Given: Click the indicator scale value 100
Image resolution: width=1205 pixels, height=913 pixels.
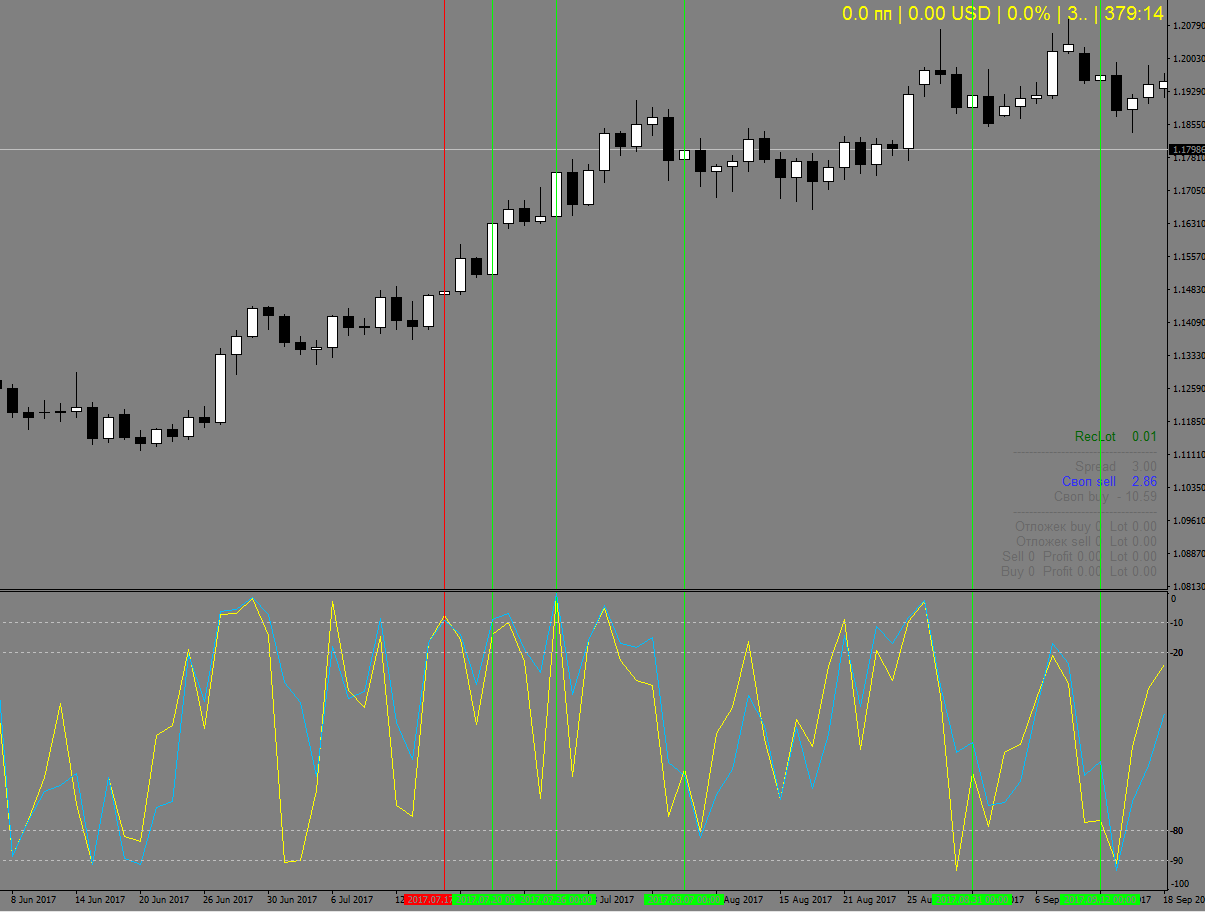Looking at the screenshot, I should pyautogui.click(x=1179, y=884).
